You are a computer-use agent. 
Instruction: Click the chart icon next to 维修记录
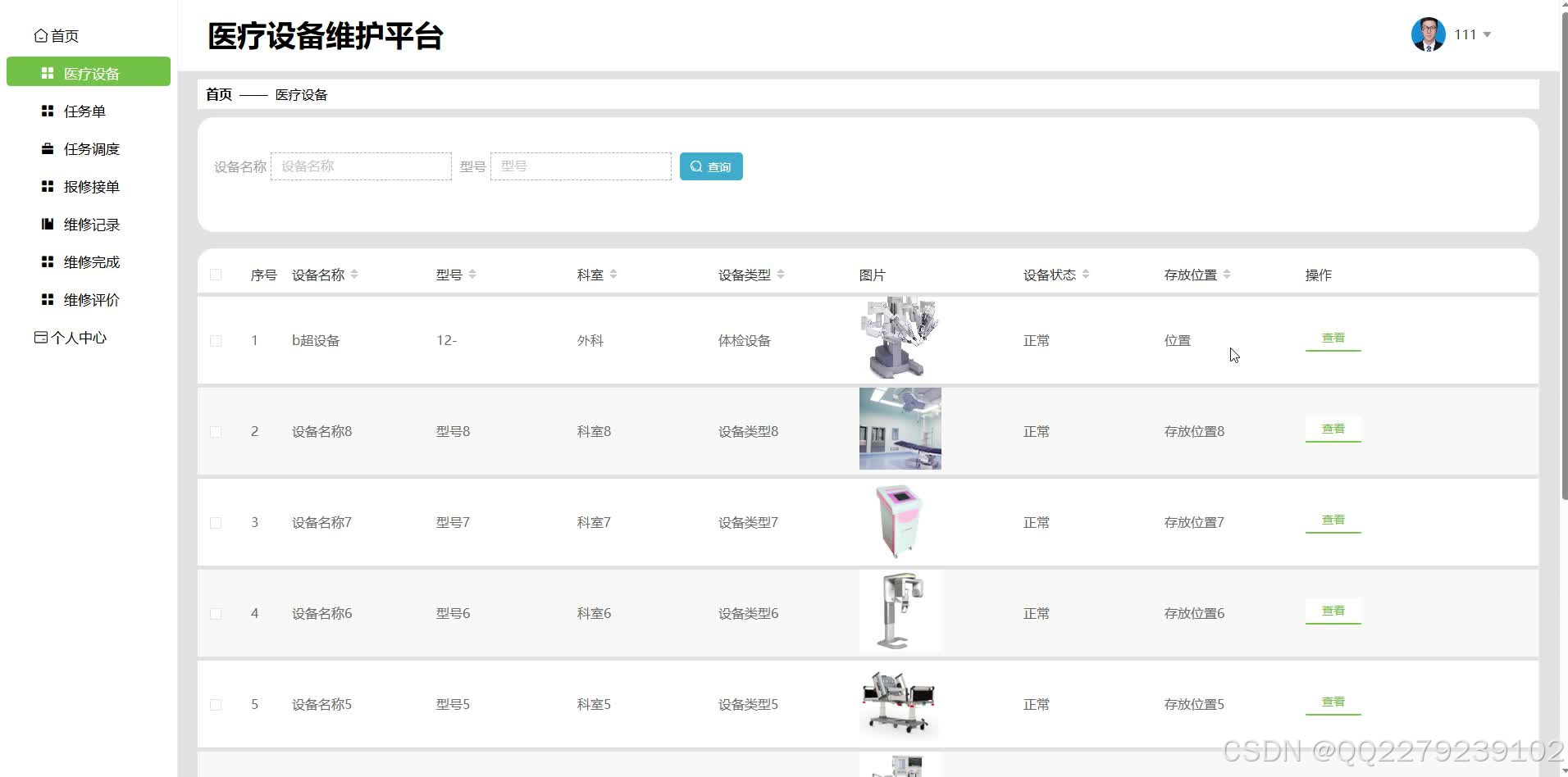point(48,224)
